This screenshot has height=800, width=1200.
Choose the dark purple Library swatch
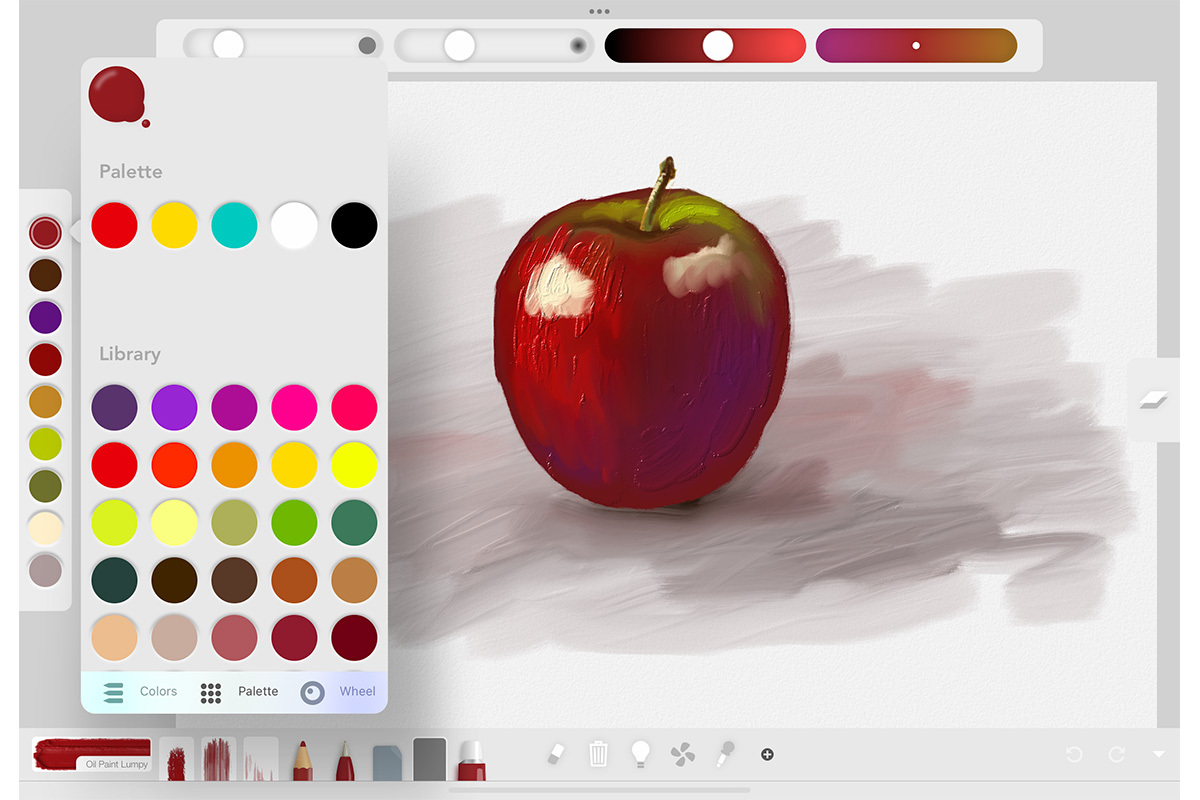click(x=114, y=407)
